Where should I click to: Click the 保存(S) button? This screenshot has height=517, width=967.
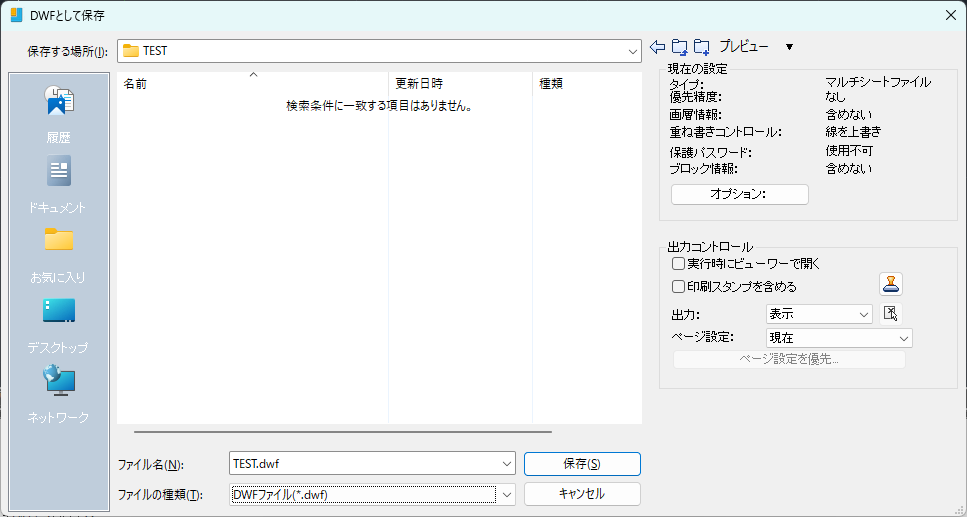[582, 464]
